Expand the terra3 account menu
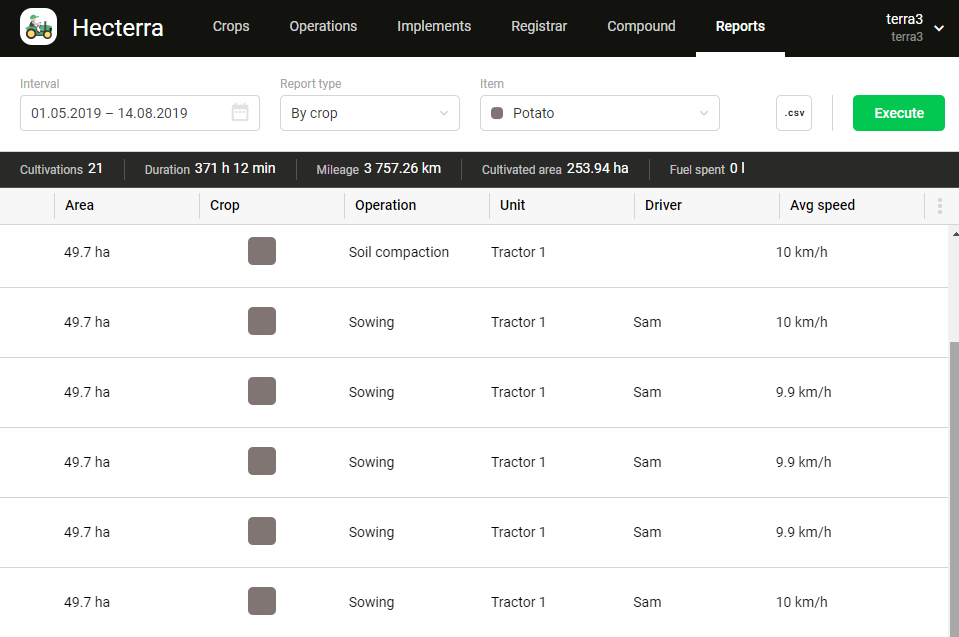The width and height of the screenshot is (959, 637). pos(911,27)
